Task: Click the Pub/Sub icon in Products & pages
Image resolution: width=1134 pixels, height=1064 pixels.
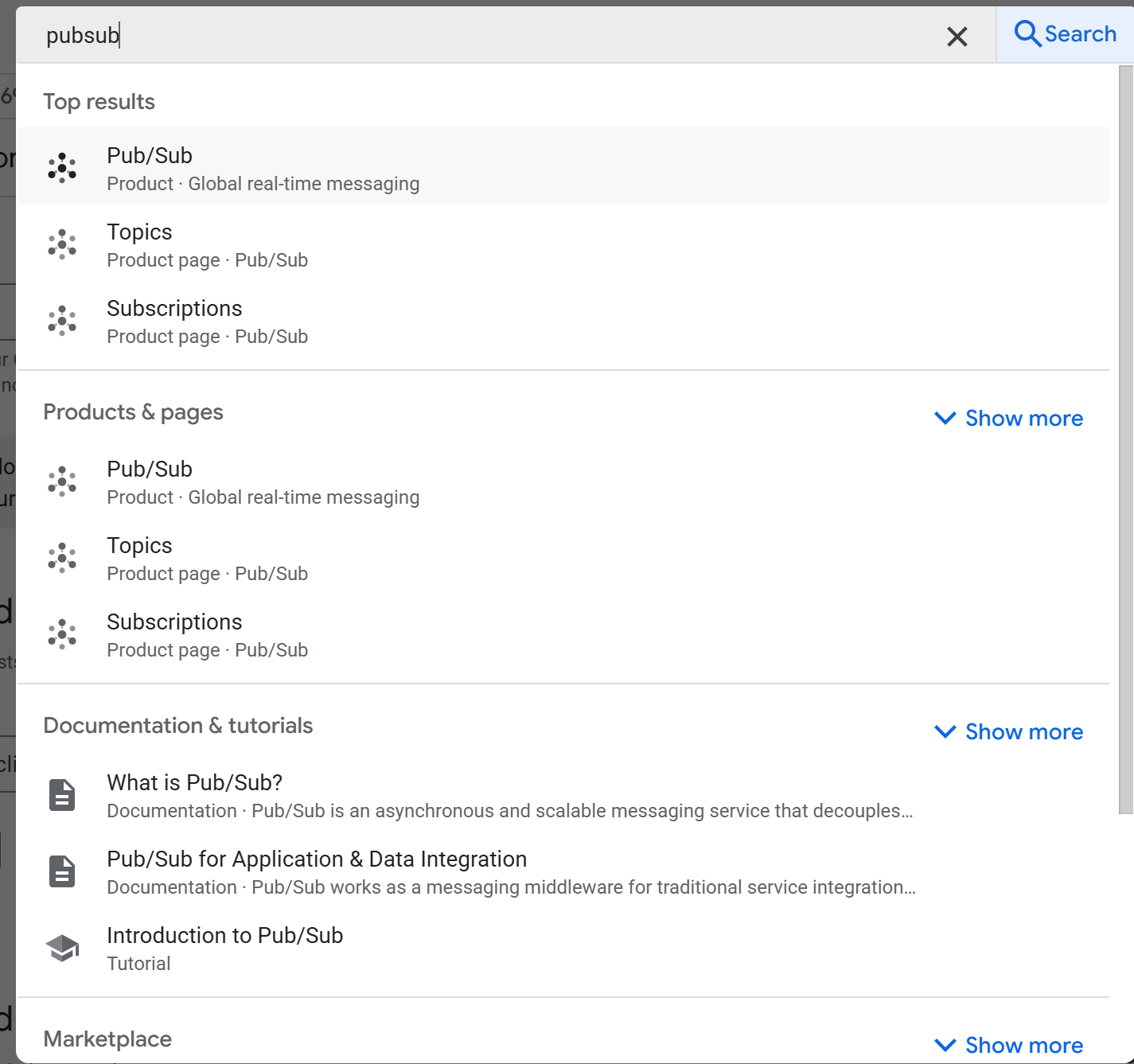Action: (x=62, y=481)
